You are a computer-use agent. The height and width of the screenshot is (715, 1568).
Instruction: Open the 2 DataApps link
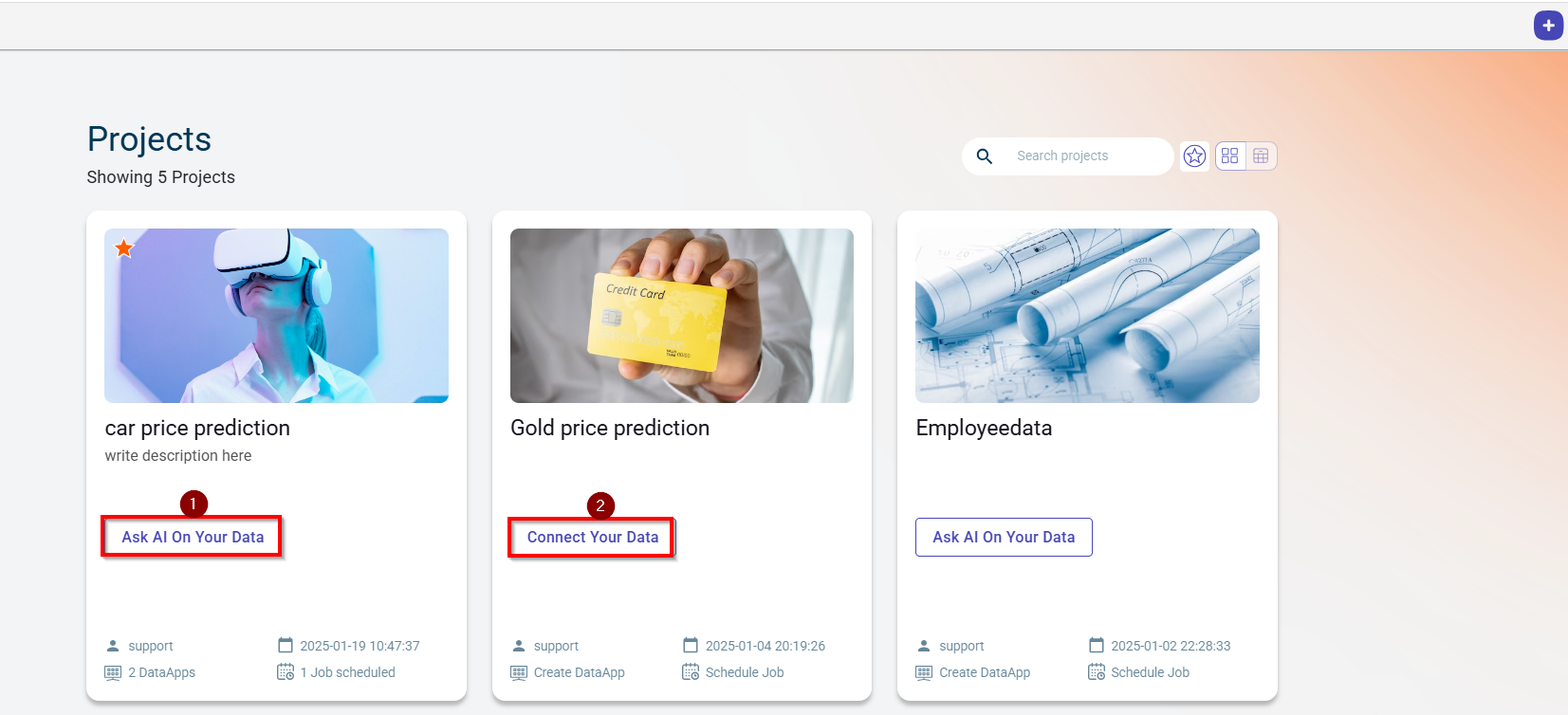tap(161, 672)
